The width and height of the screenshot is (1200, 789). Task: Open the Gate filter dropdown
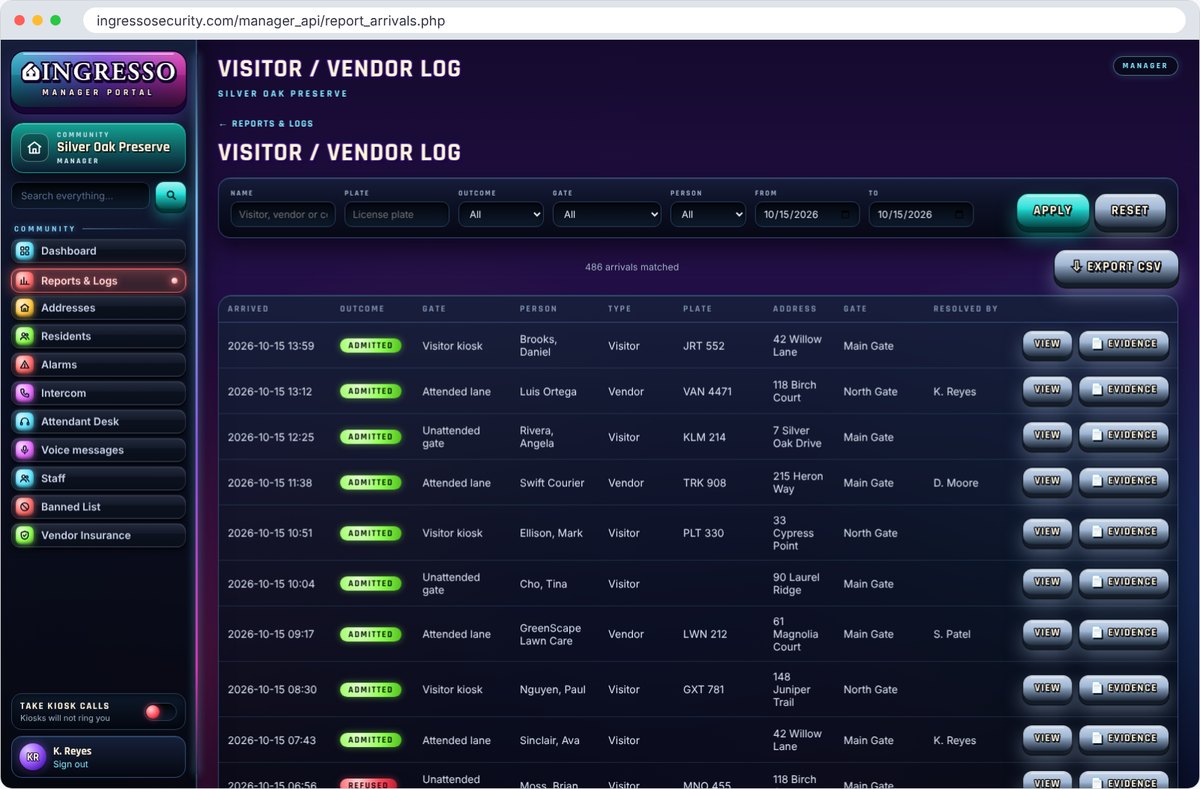coord(607,215)
